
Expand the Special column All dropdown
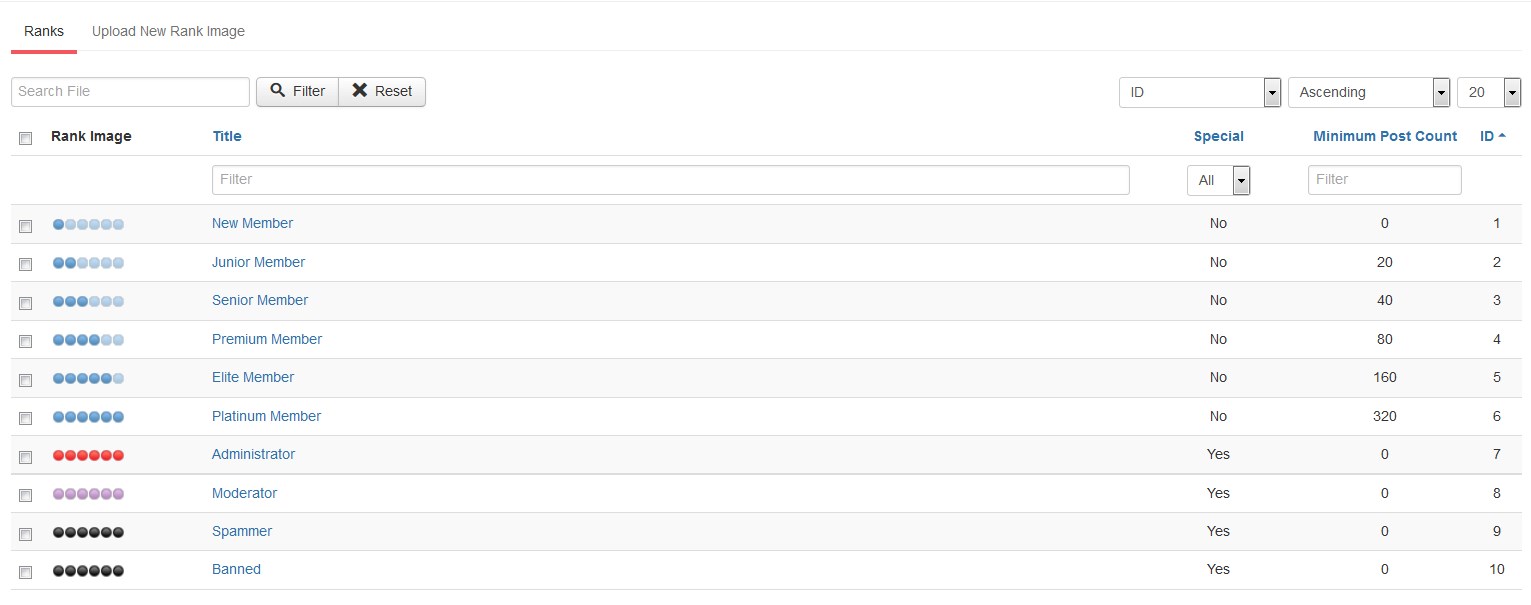pos(1219,180)
